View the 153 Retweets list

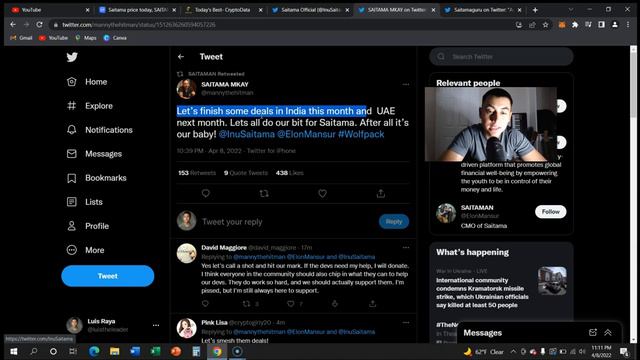pos(197,173)
